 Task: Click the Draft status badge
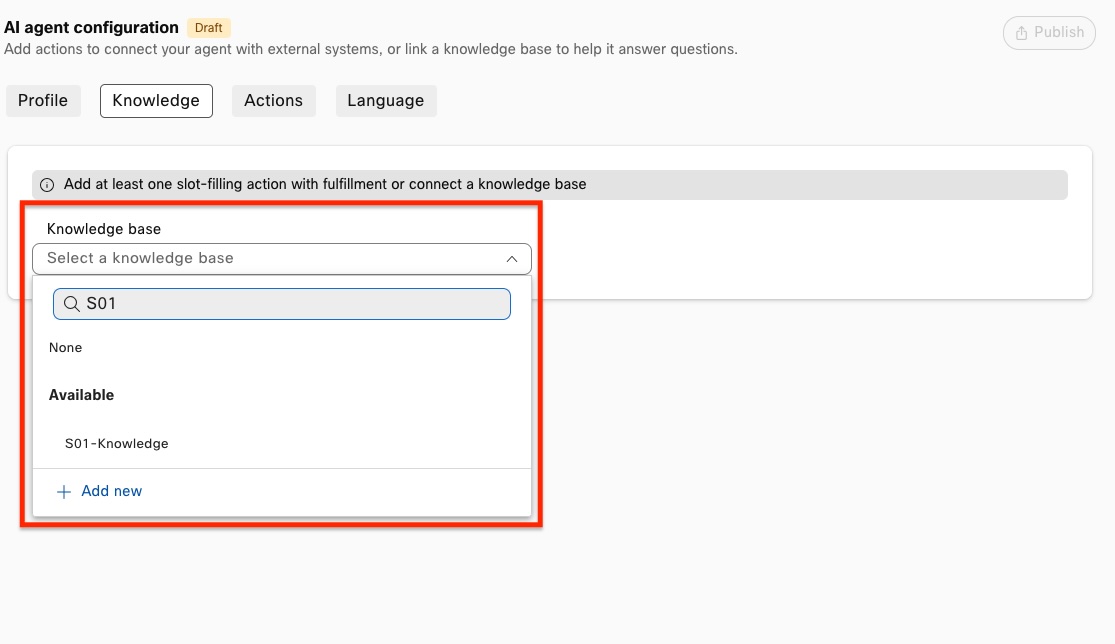(x=208, y=28)
